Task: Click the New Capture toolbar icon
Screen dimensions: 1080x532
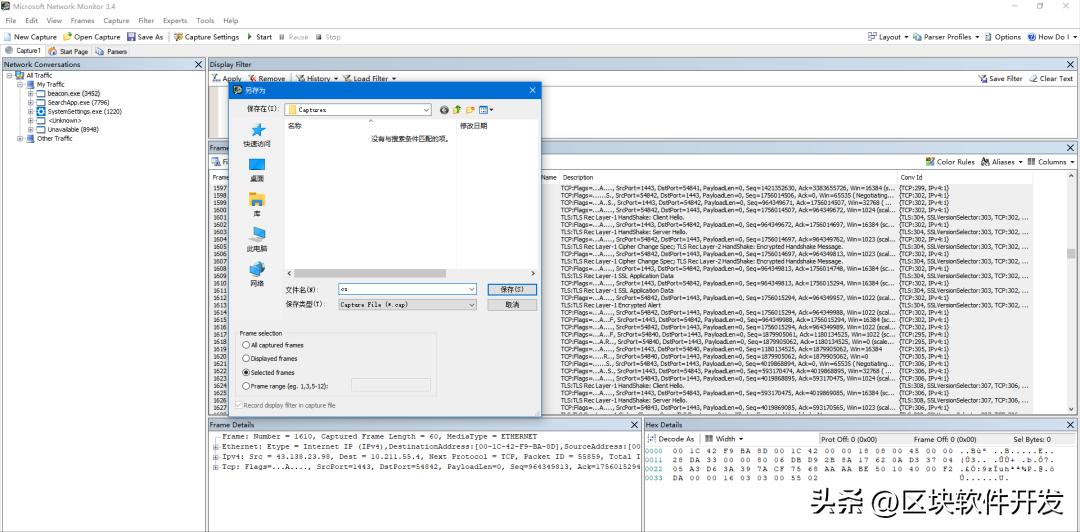Action: 9,37
